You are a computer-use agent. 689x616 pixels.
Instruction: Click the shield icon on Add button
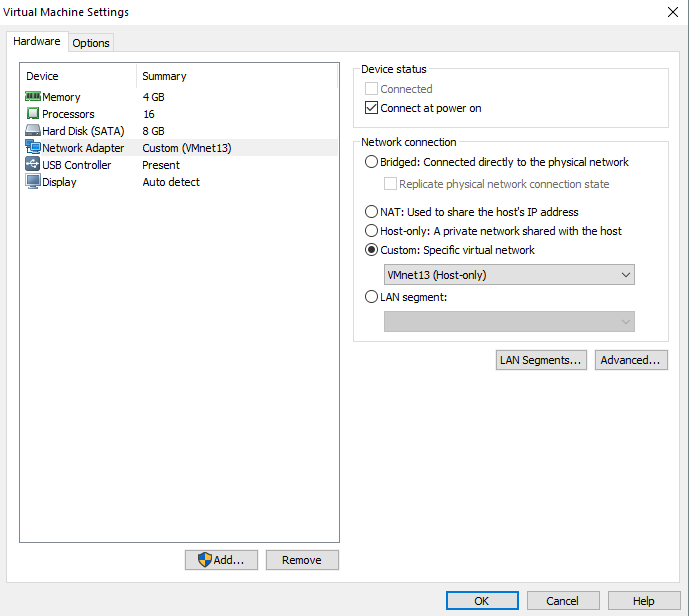pyautogui.click(x=205, y=560)
